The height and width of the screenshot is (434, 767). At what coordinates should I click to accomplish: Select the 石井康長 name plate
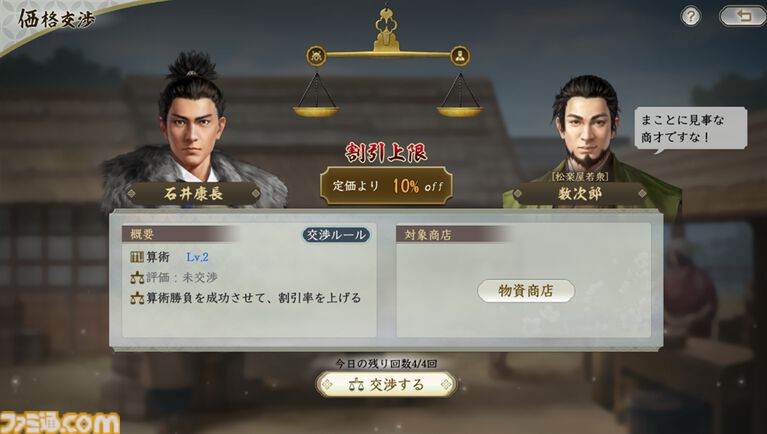pos(193,194)
